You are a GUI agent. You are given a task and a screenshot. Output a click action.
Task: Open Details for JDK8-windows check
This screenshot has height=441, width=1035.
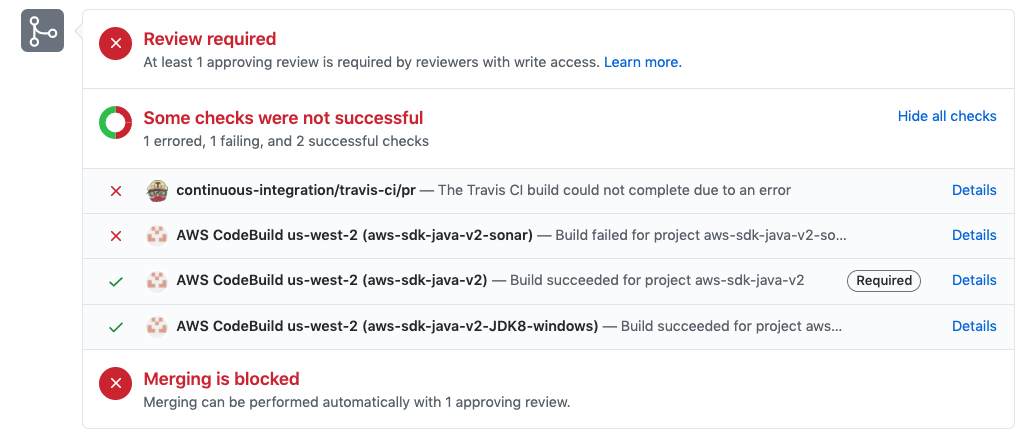[x=974, y=326]
